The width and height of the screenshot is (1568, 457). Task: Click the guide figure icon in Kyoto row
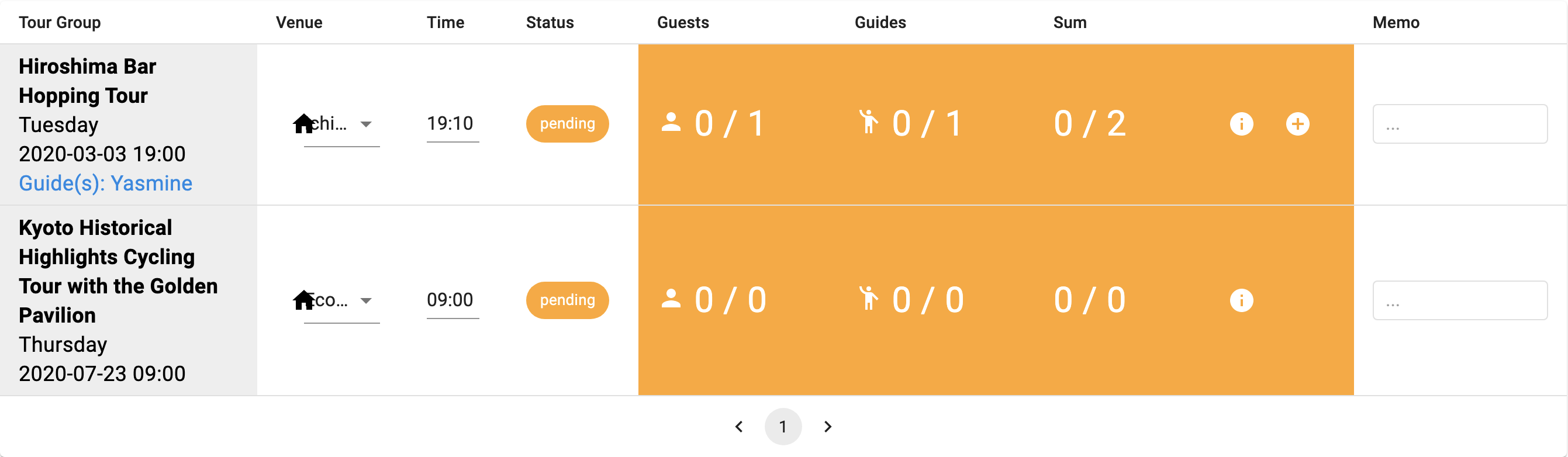(869, 298)
